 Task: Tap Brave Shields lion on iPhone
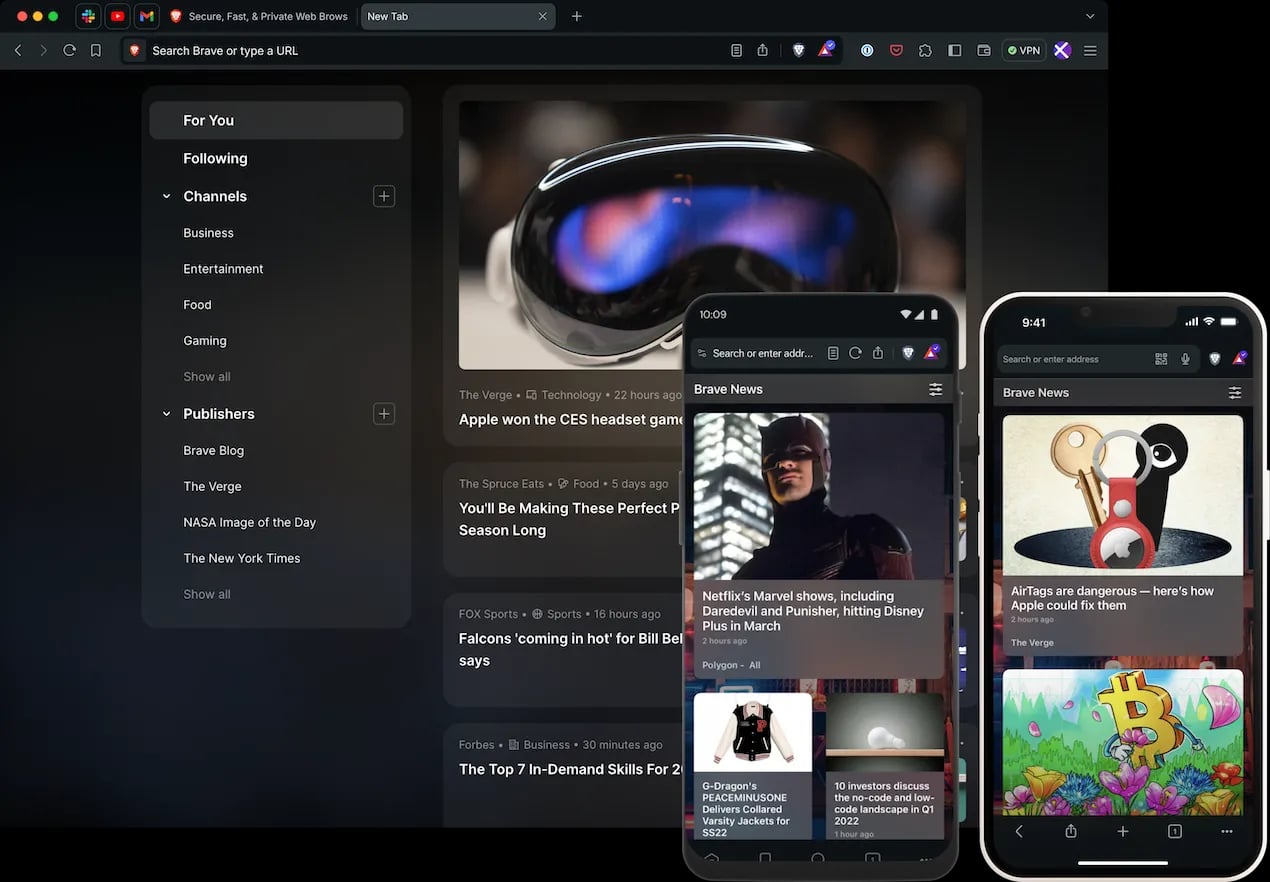(x=1215, y=359)
